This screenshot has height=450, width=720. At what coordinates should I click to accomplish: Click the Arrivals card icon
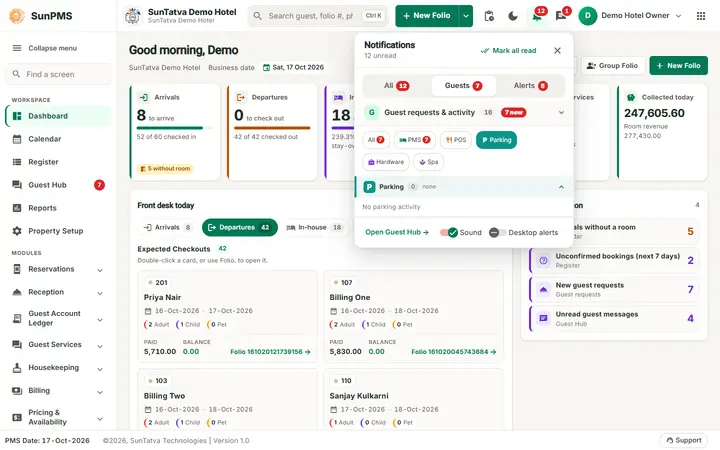pyautogui.click(x=144, y=97)
